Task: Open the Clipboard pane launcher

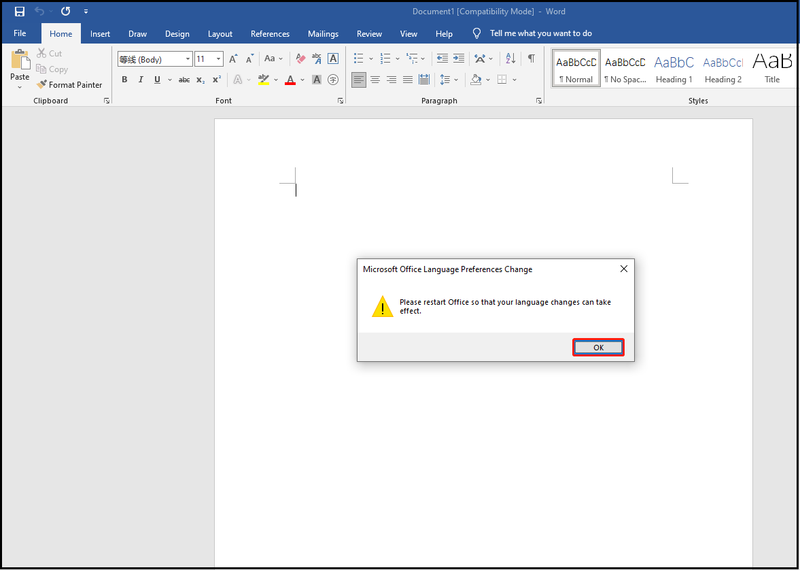Action: tap(107, 101)
